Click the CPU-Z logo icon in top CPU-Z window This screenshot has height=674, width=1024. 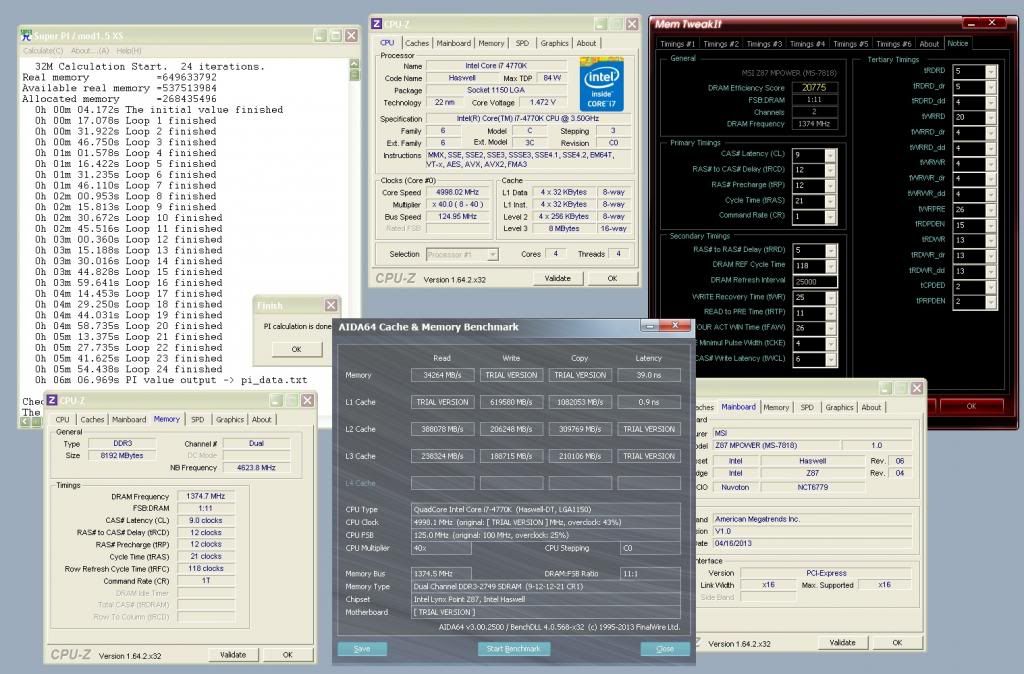376,24
